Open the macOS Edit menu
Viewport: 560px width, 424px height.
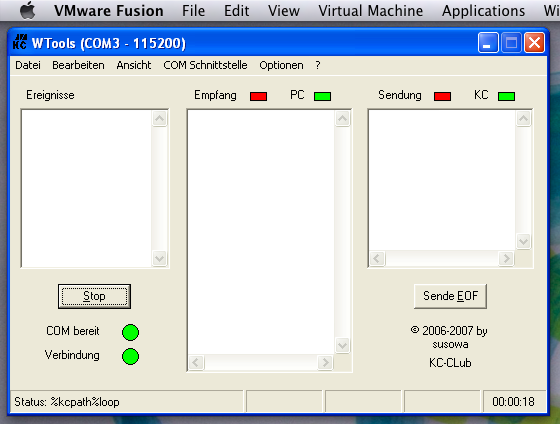(x=236, y=11)
